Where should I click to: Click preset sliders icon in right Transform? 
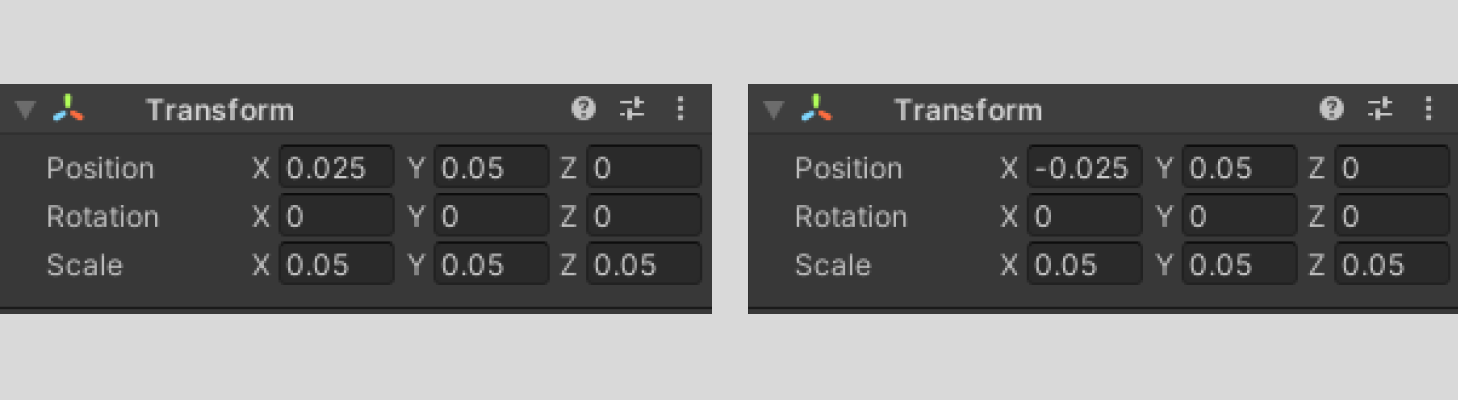[x=1380, y=109]
